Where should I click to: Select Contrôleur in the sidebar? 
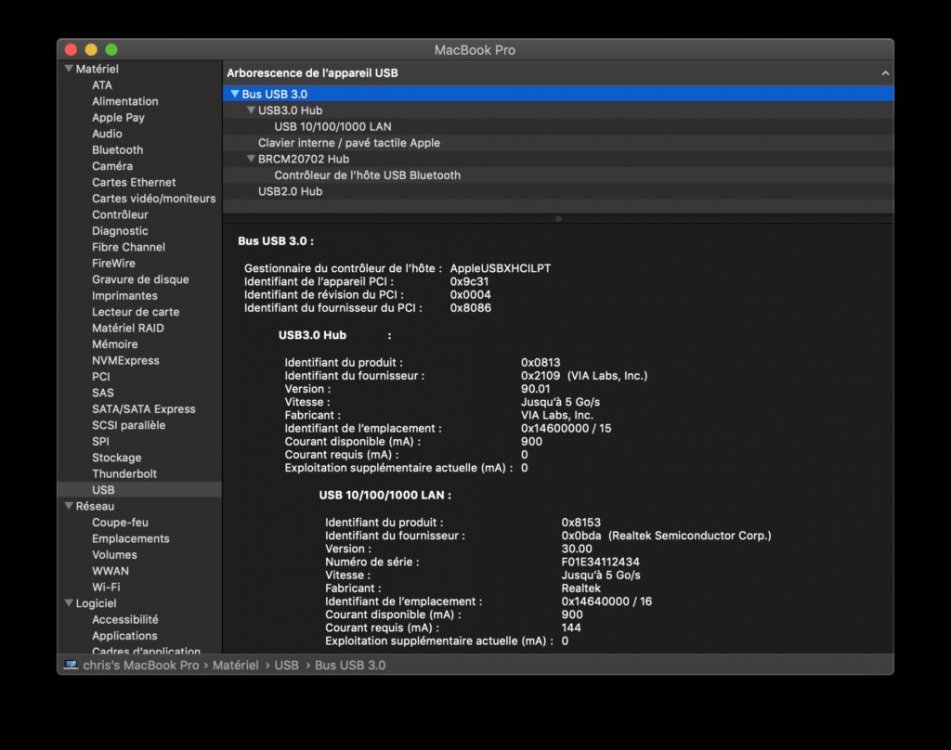pos(120,215)
